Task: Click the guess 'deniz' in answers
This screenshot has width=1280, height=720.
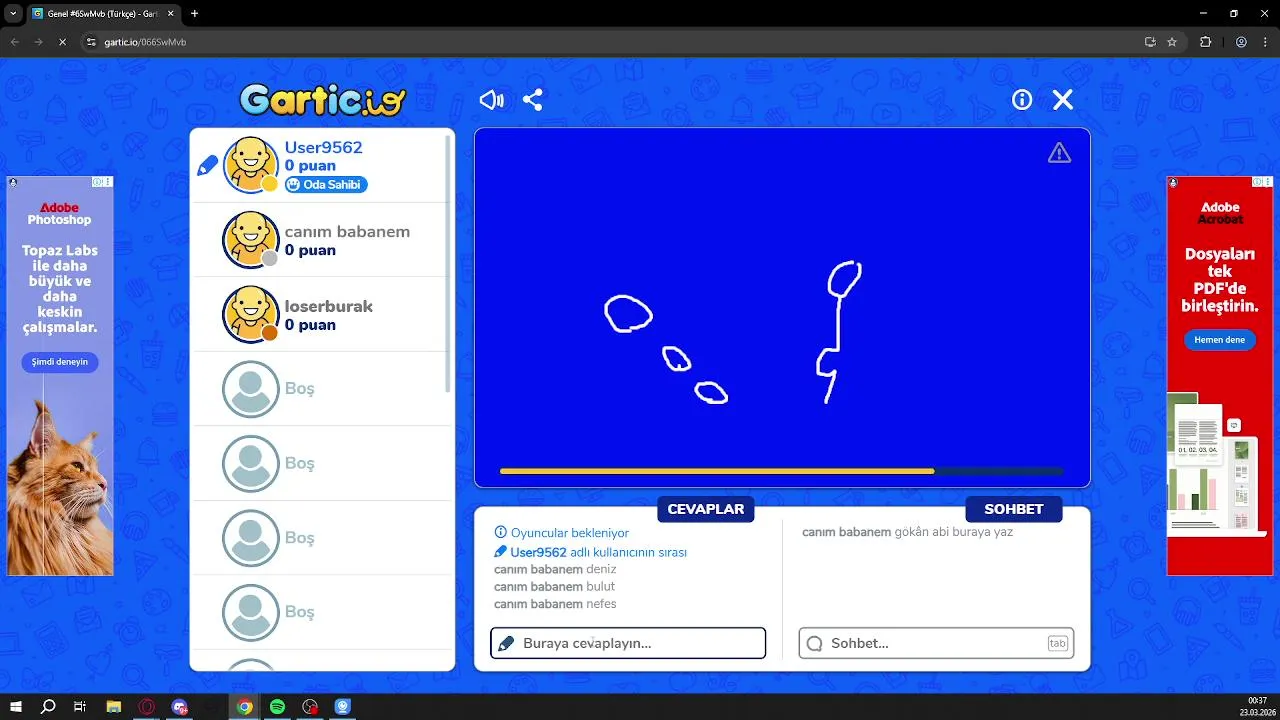Action: coord(601,569)
